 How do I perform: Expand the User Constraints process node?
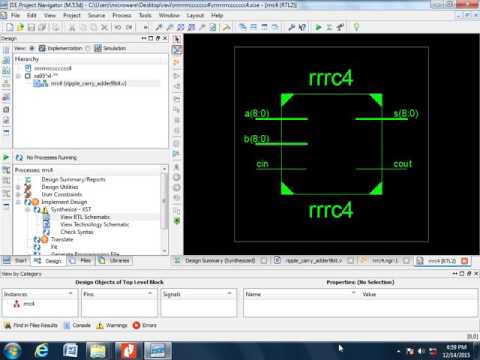click(18, 194)
